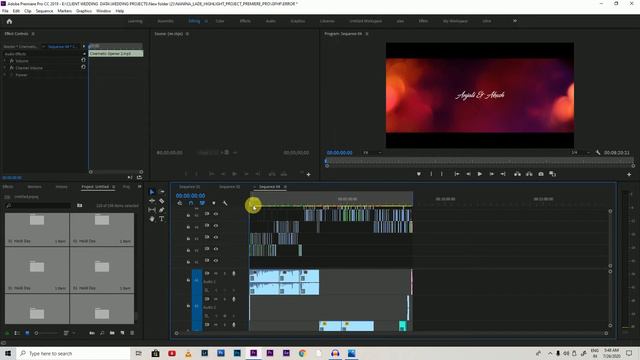Image resolution: width=640 pixels, height=360 pixels.
Task: Toggle visibility eye for track V5
Action: (216, 214)
